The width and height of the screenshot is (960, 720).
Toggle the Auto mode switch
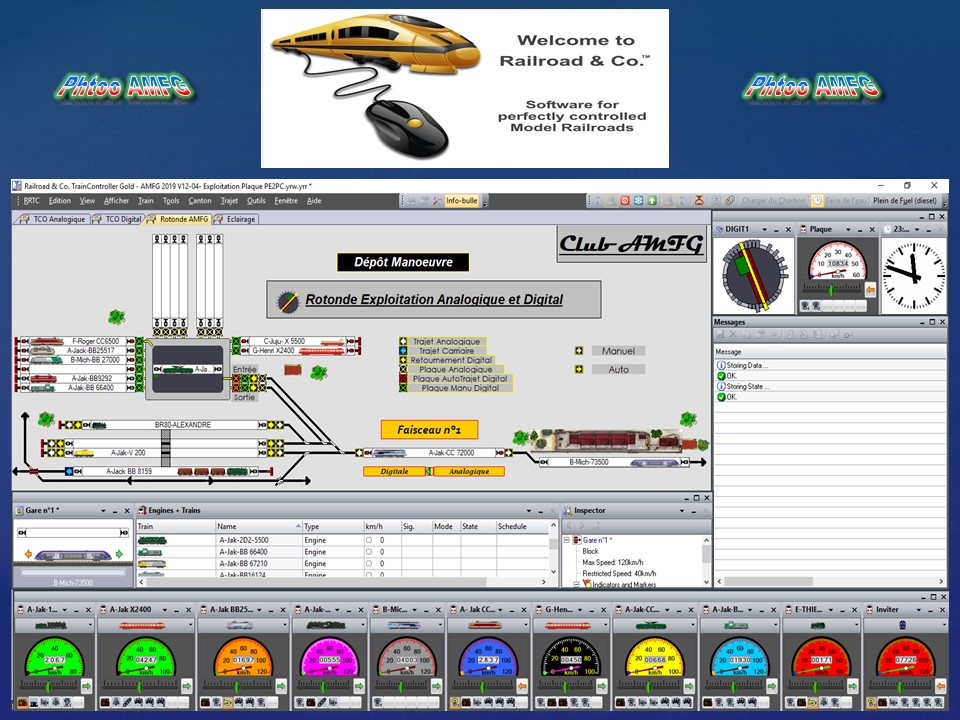[579, 369]
